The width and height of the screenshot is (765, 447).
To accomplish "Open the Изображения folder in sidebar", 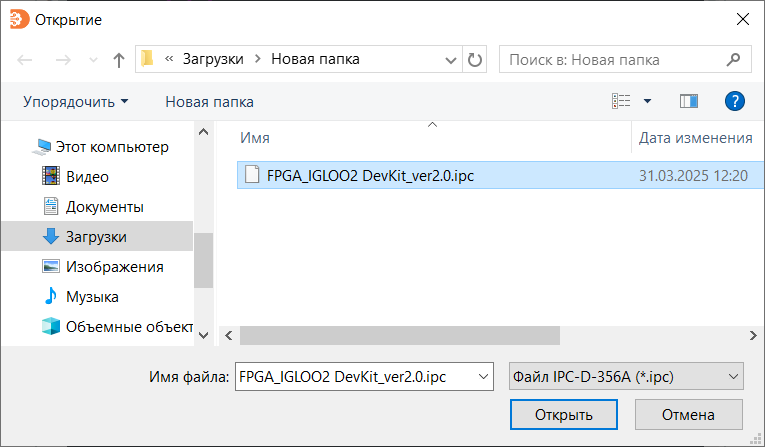I will tap(115, 267).
